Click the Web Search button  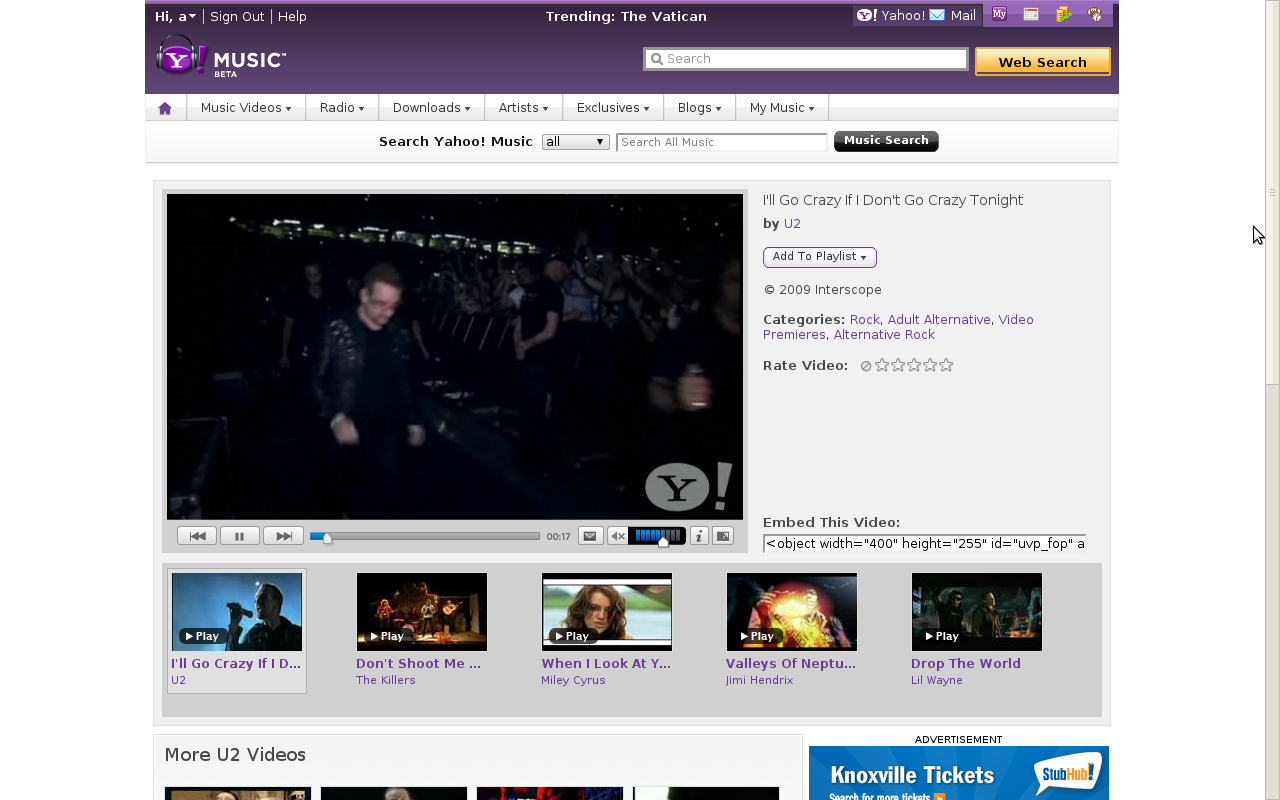[1042, 62]
